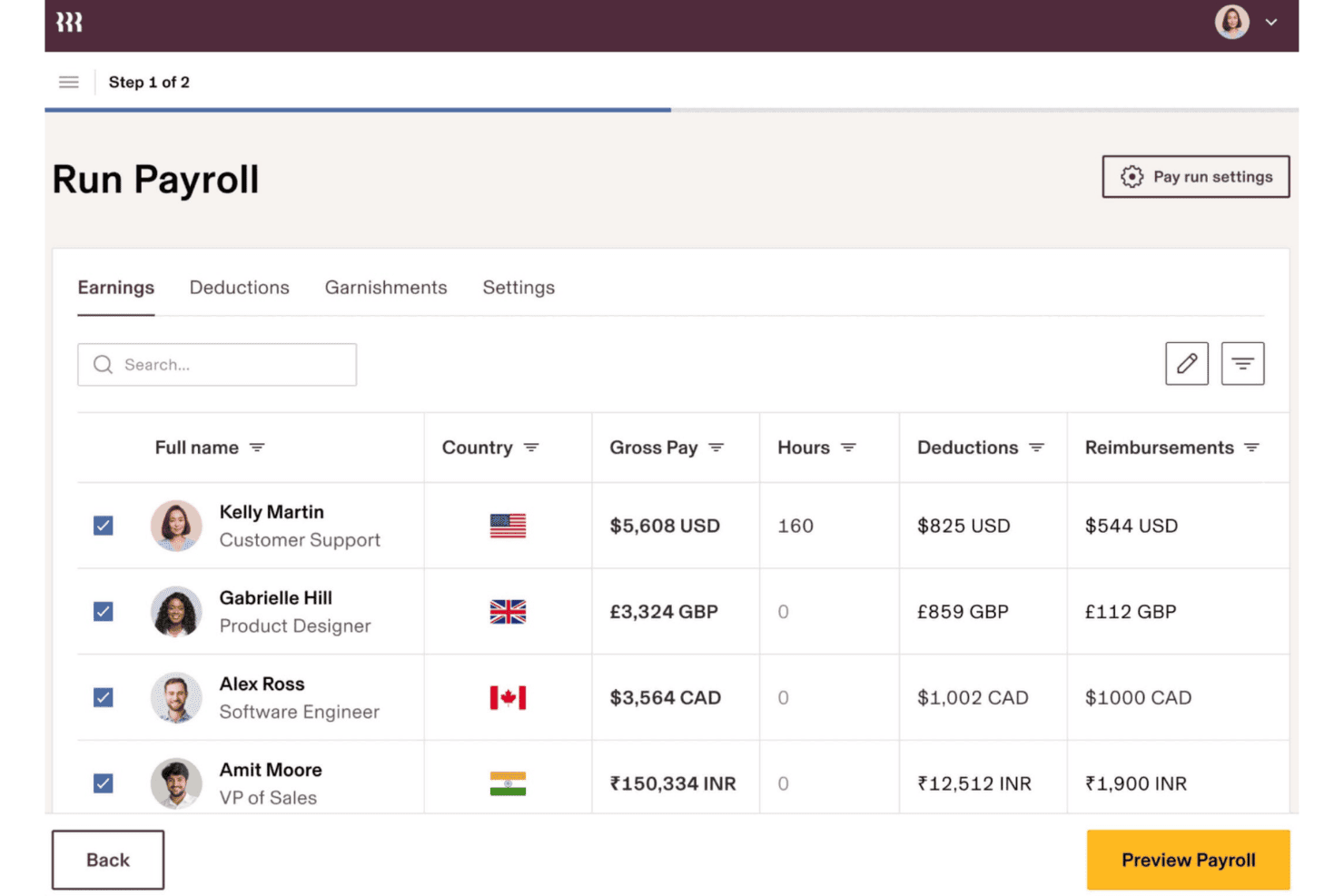
Task: Click the user profile avatar in header
Action: [1232, 22]
